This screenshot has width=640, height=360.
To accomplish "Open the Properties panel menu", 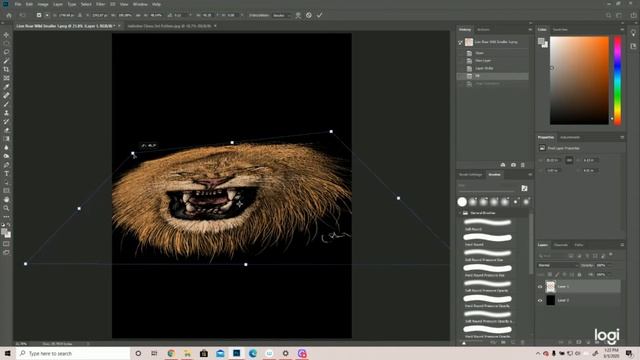I will [622, 138].
